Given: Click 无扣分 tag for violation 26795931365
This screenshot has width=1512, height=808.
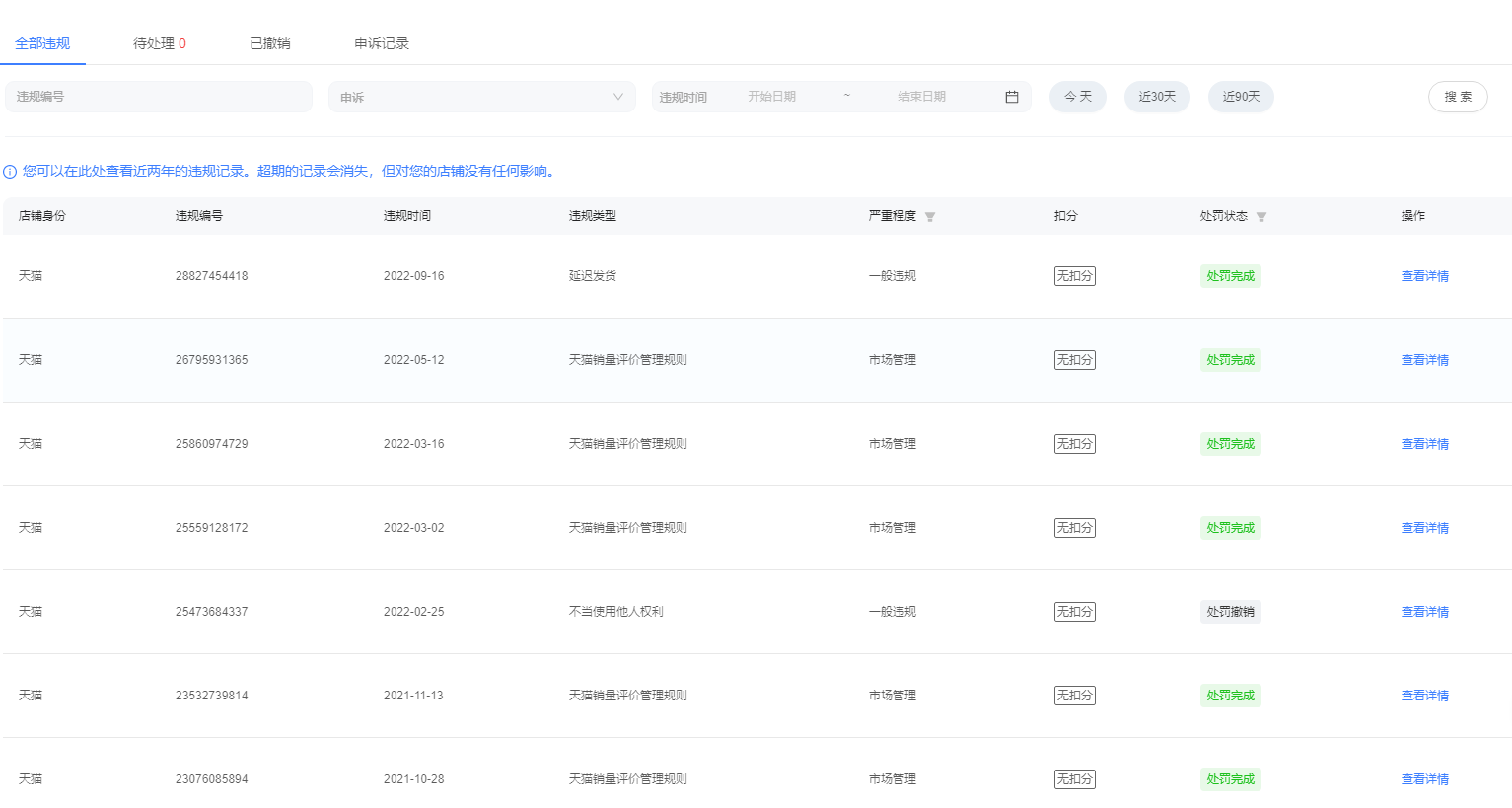Looking at the screenshot, I should (x=1075, y=360).
